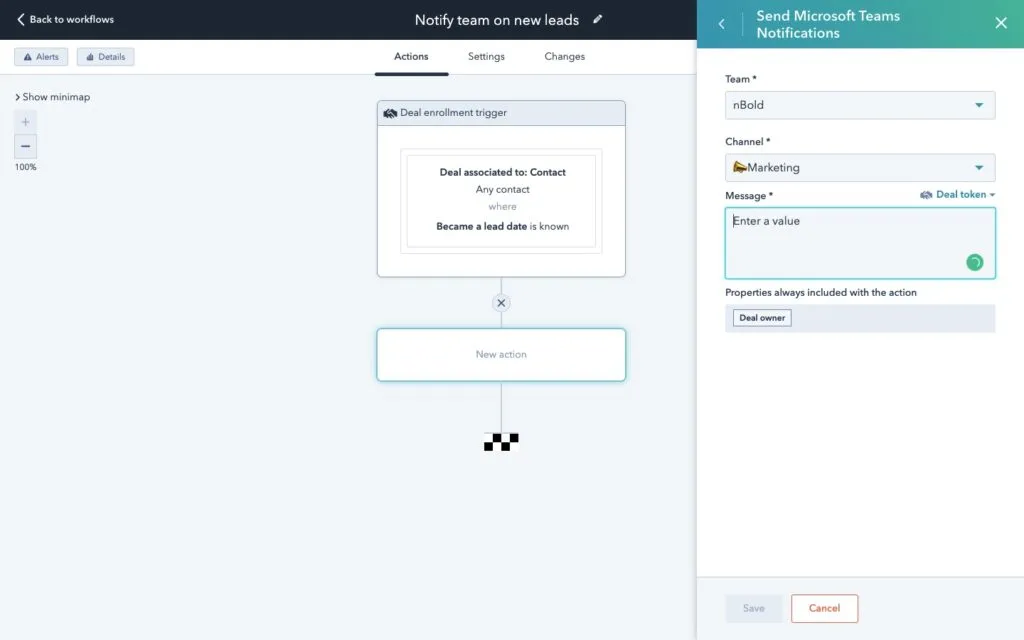The height and width of the screenshot is (640, 1024).
Task: Select the Deal associated to Contact criteria box
Action: coord(501,200)
